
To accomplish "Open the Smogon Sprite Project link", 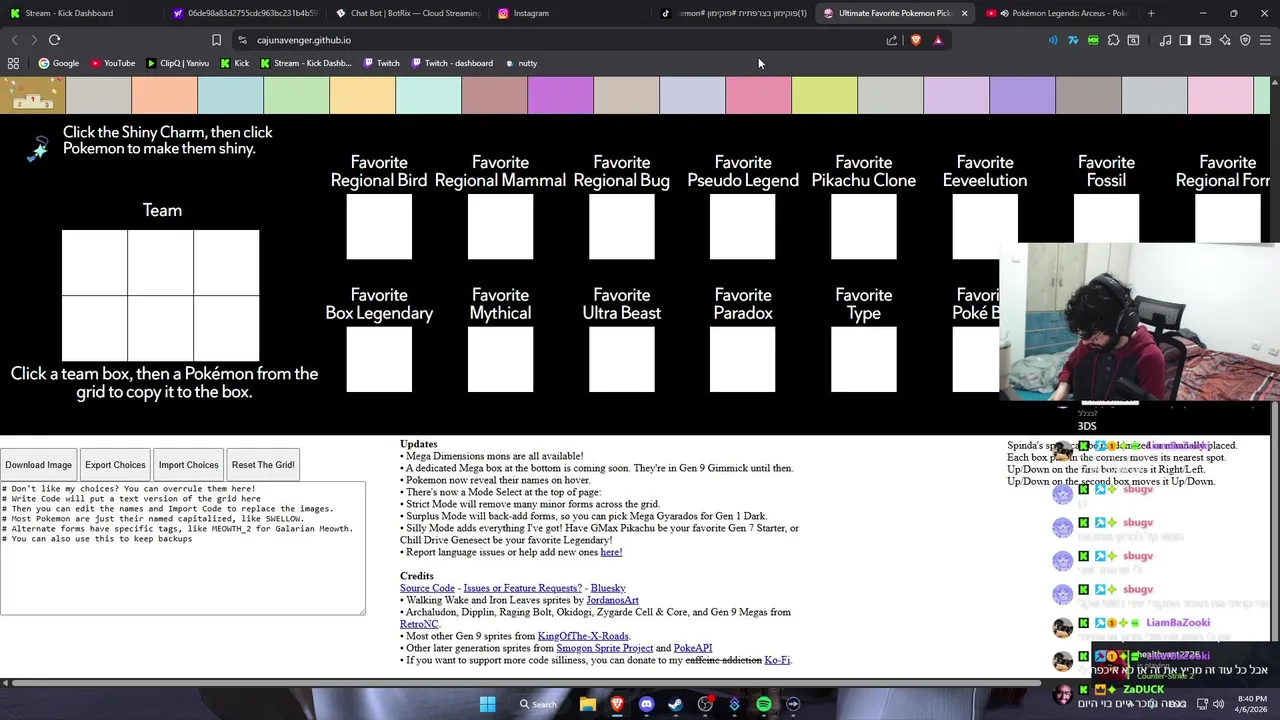I will (x=604, y=648).
